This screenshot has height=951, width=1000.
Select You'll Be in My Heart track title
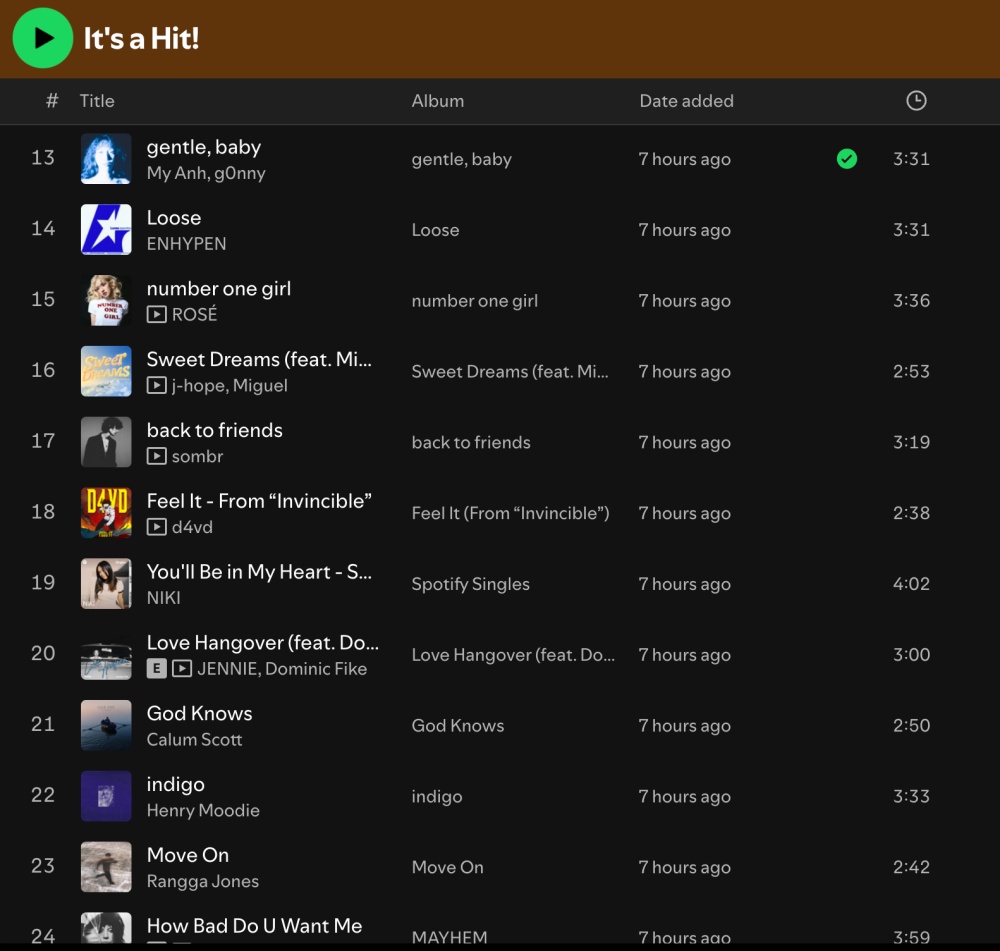[x=259, y=572]
